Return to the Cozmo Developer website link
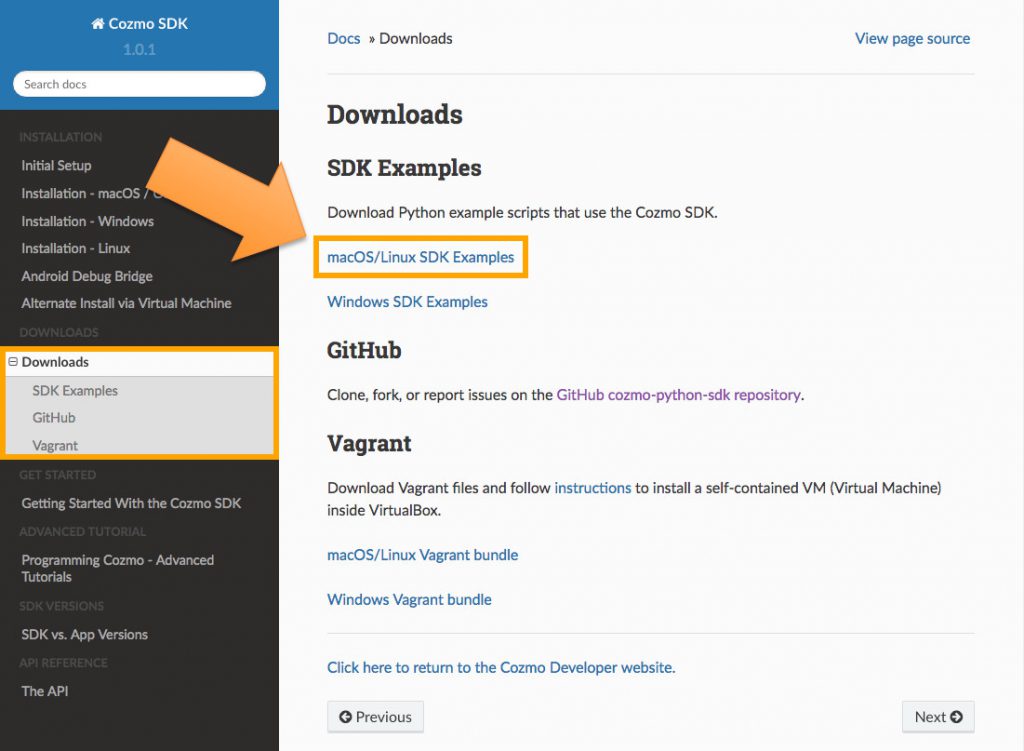The height and width of the screenshot is (751, 1024). point(501,667)
